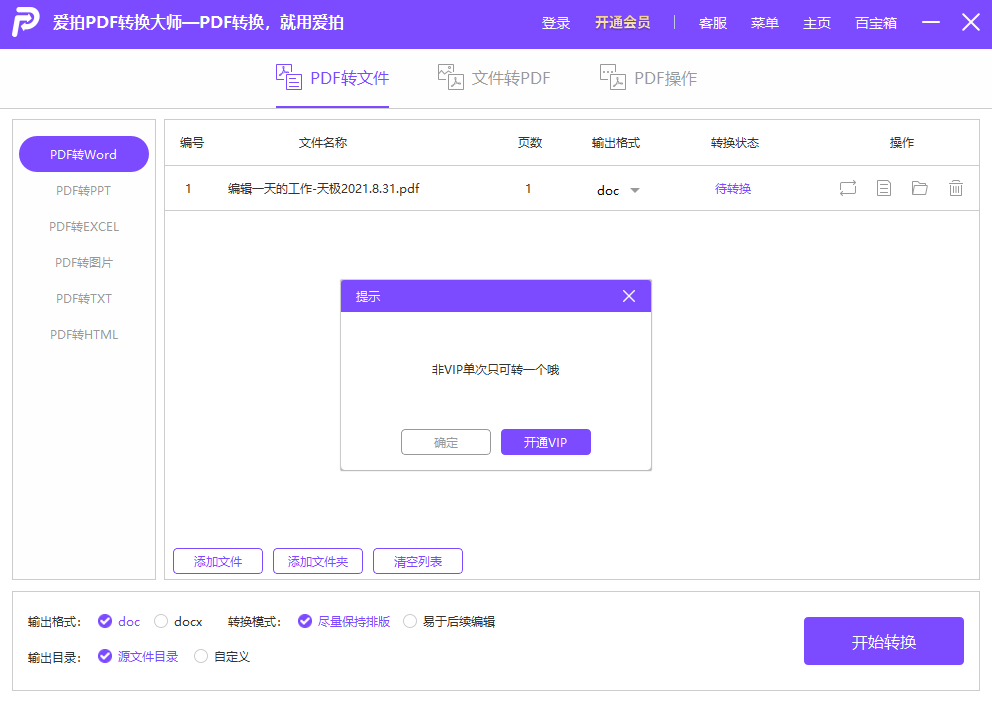
Task: Choose 尽量保持排版 conversion mode
Action: 305,621
